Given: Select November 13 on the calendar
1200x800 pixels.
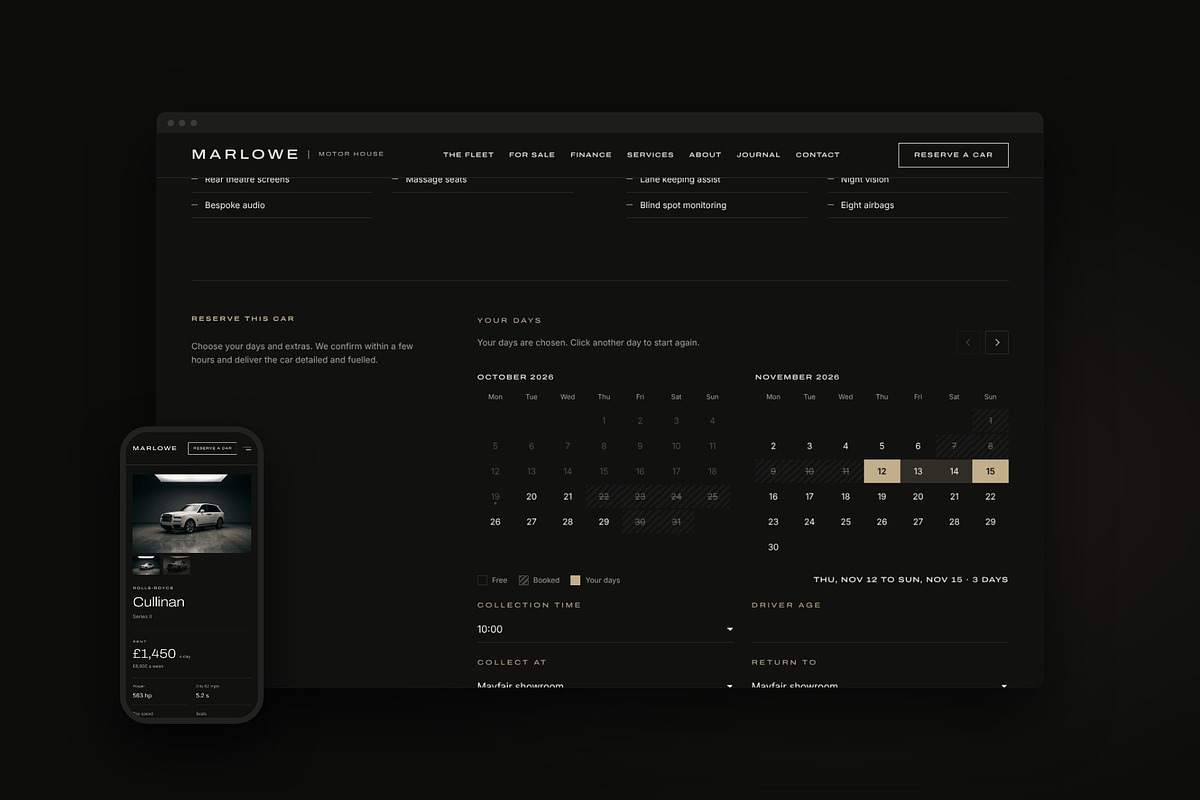Looking at the screenshot, I should 918,471.
